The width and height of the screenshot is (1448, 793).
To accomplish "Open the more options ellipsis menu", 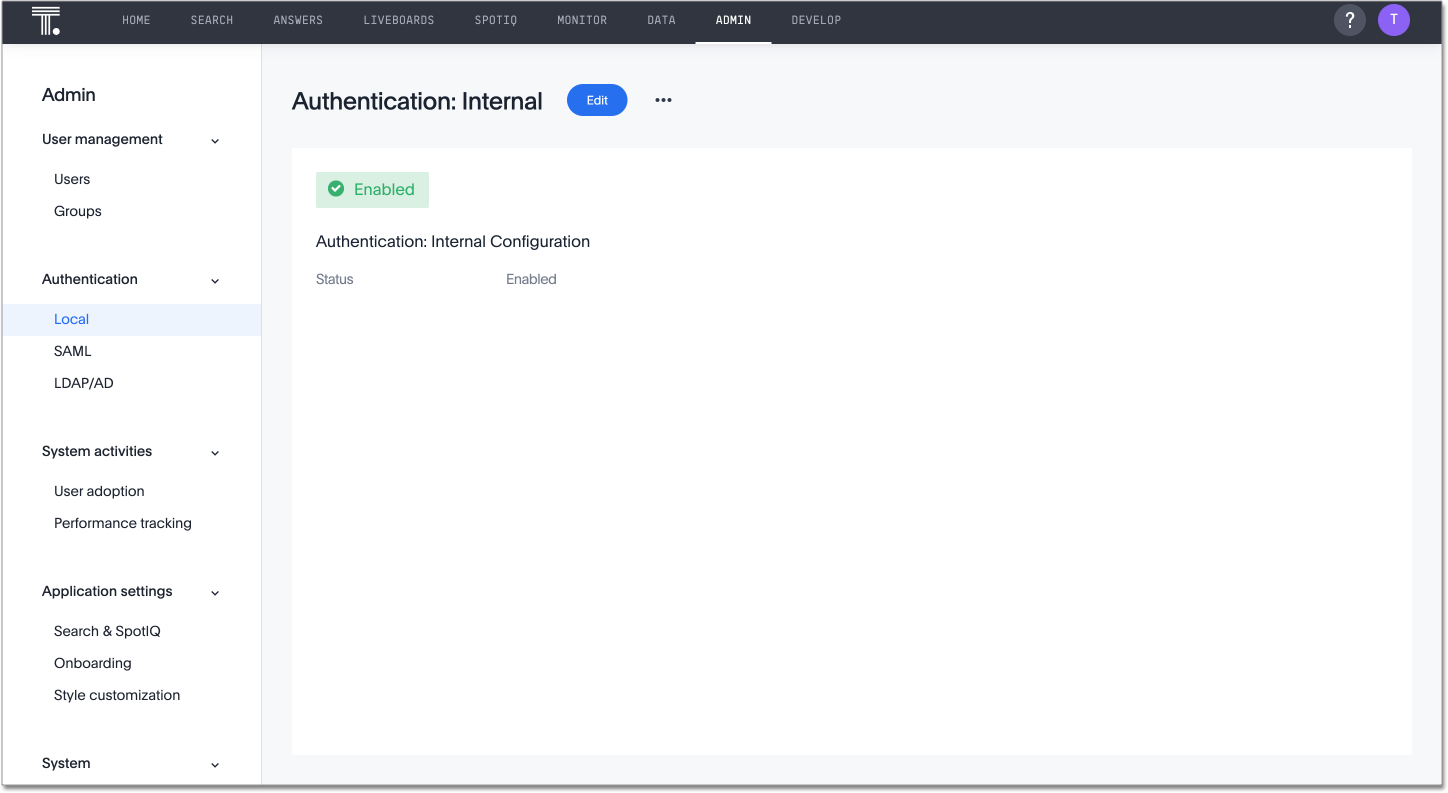I will click(x=663, y=100).
